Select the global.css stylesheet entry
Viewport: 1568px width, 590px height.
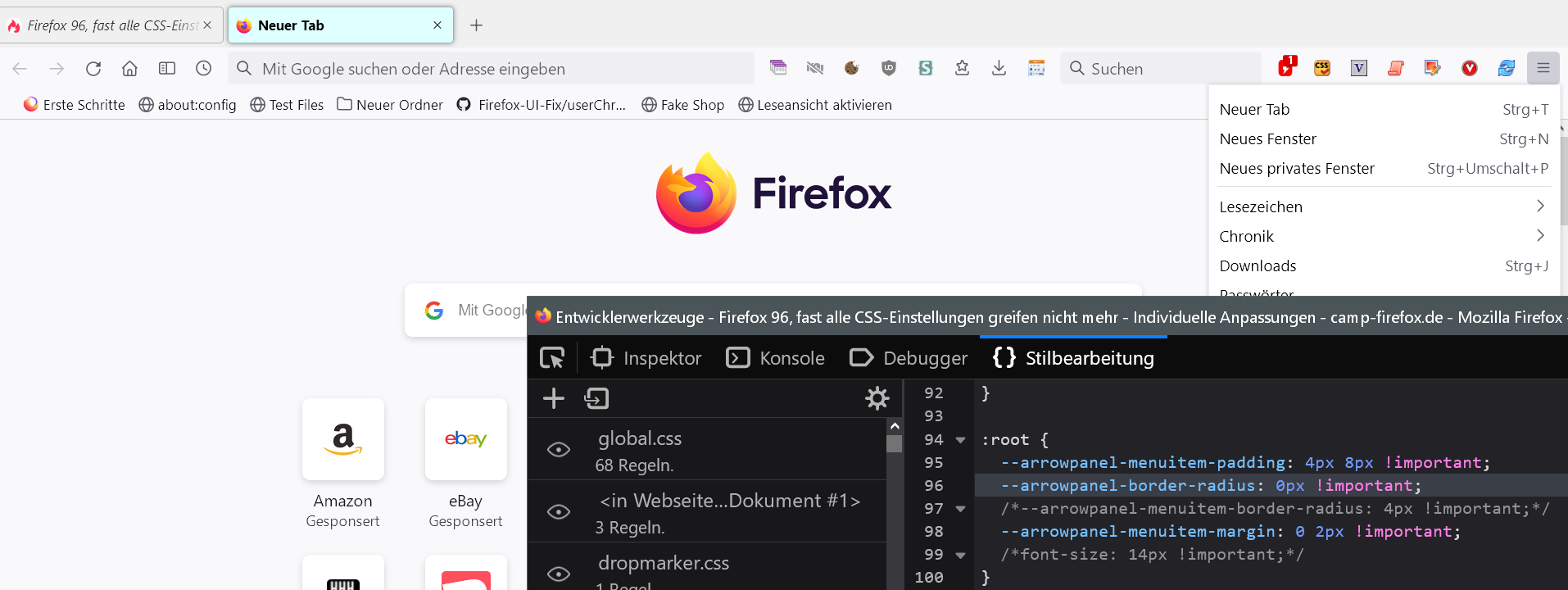click(707, 449)
